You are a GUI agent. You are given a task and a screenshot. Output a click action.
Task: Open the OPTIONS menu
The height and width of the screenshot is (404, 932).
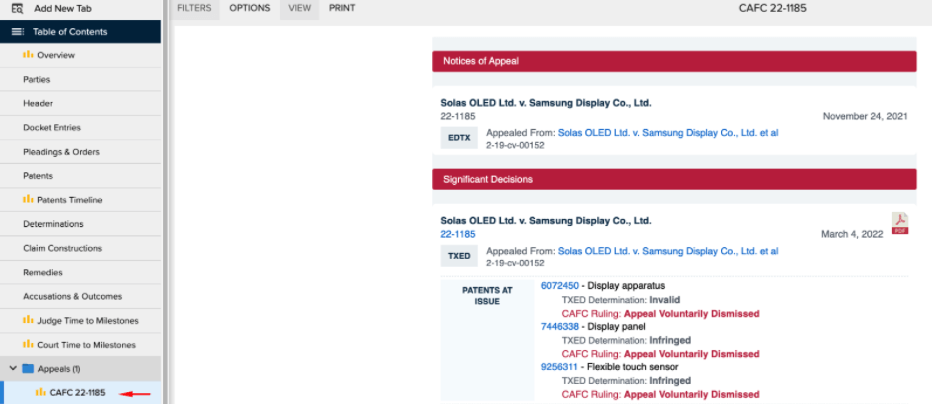tap(250, 8)
